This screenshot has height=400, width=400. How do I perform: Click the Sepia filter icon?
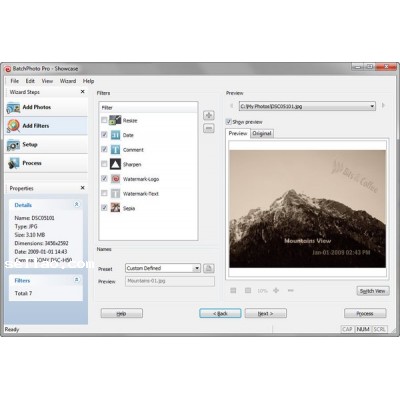[115, 208]
